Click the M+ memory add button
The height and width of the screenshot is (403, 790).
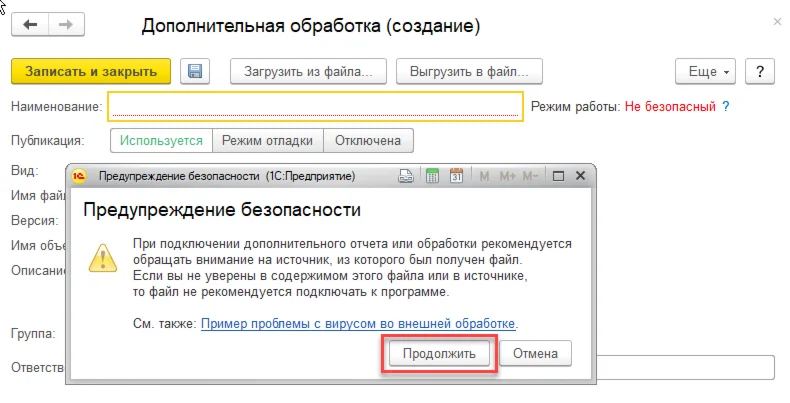[507, 176]
